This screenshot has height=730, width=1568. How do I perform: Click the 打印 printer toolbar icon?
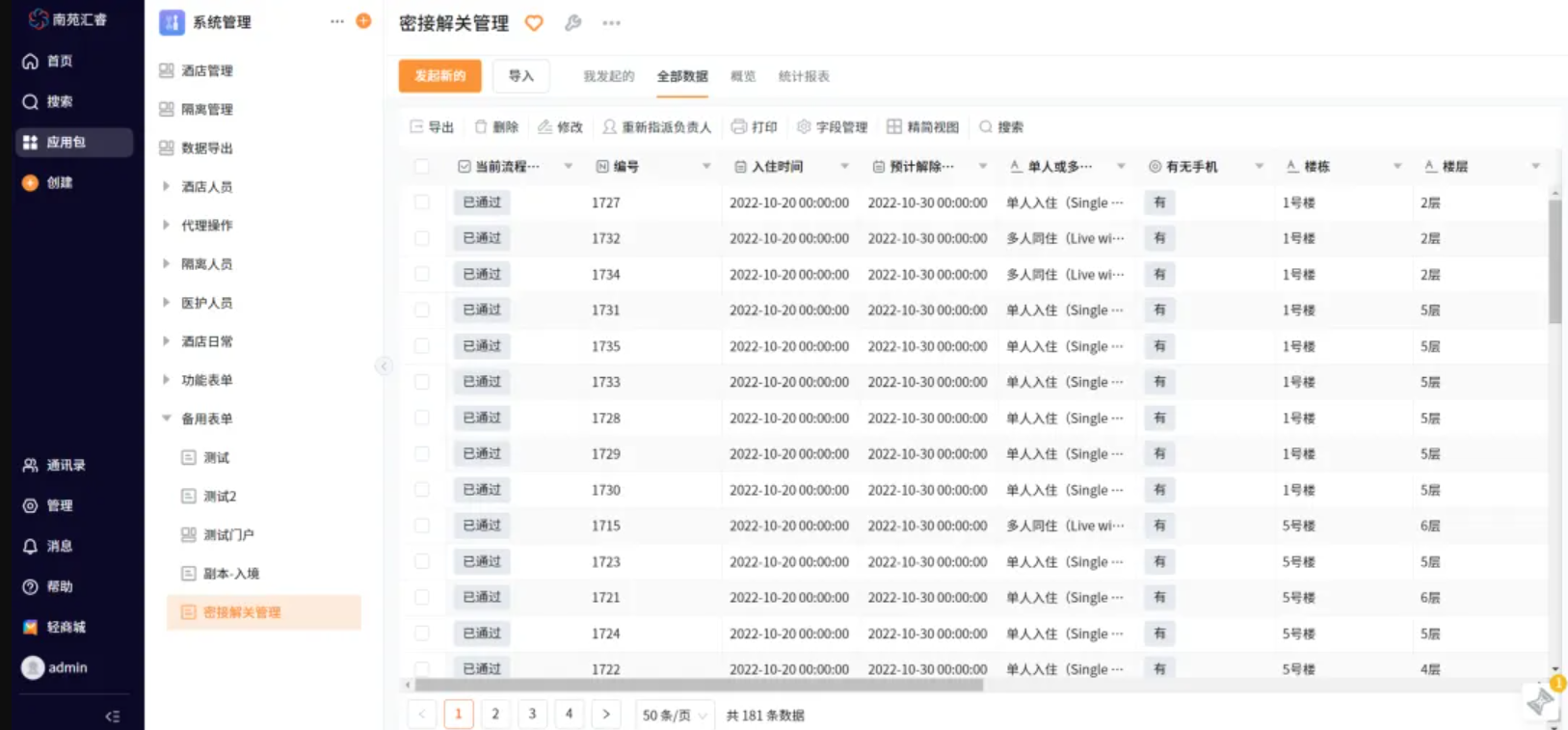pos(739,126)
